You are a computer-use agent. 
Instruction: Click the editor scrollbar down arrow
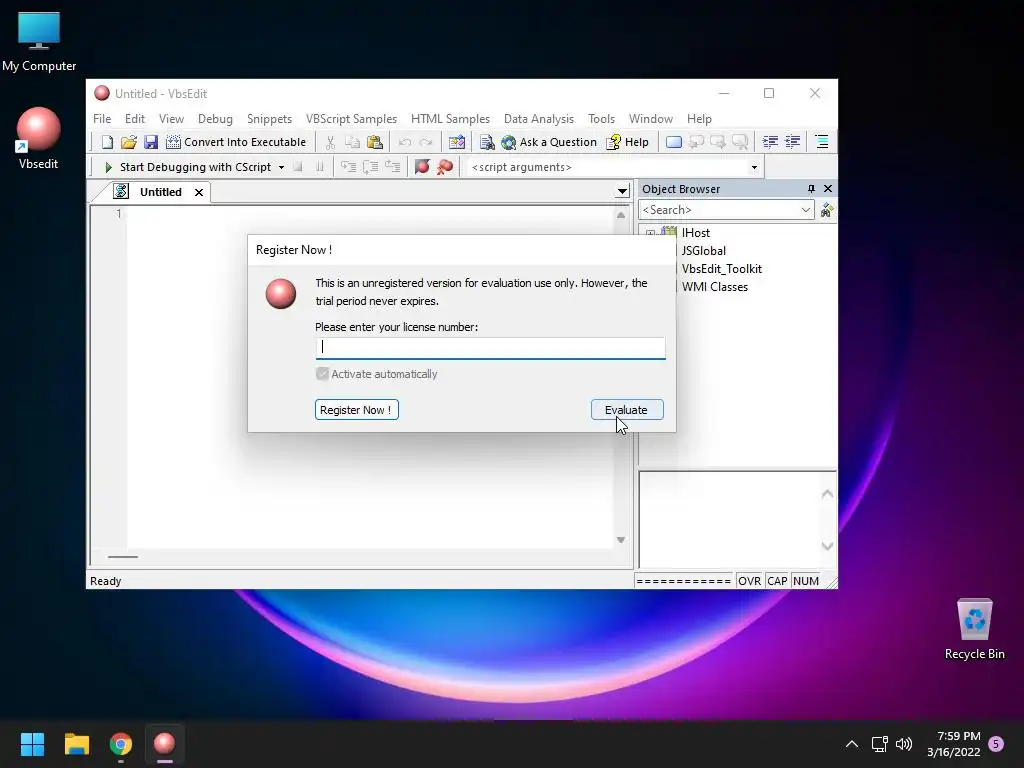pos(621,539)
